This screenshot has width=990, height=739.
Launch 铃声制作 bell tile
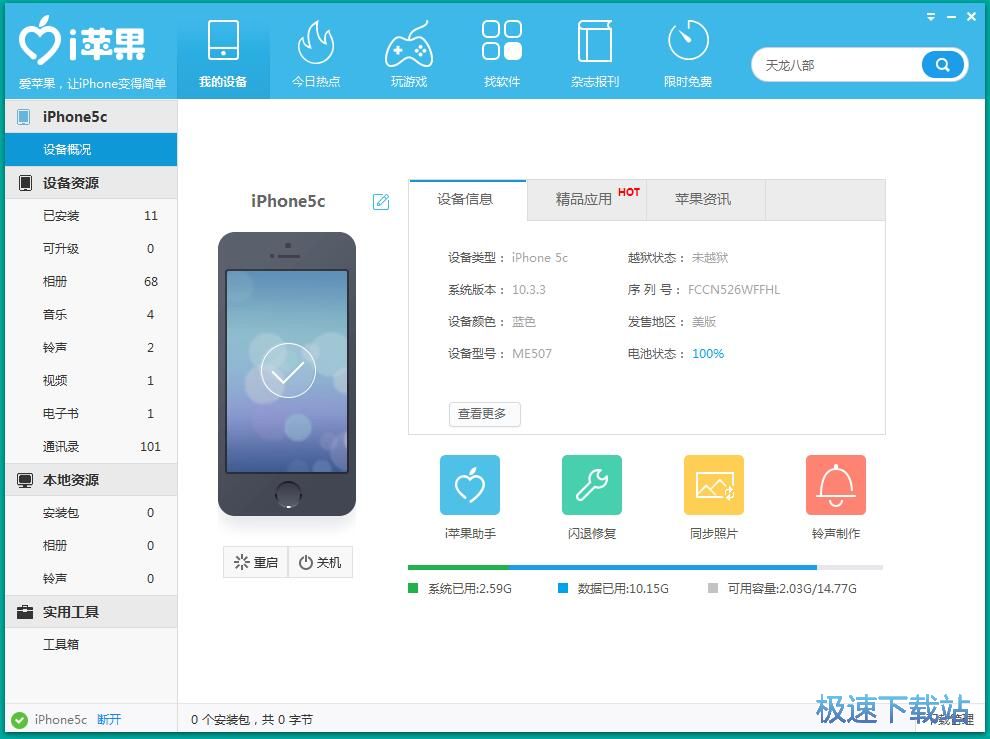pyautogui.click(x=836, y=485)
